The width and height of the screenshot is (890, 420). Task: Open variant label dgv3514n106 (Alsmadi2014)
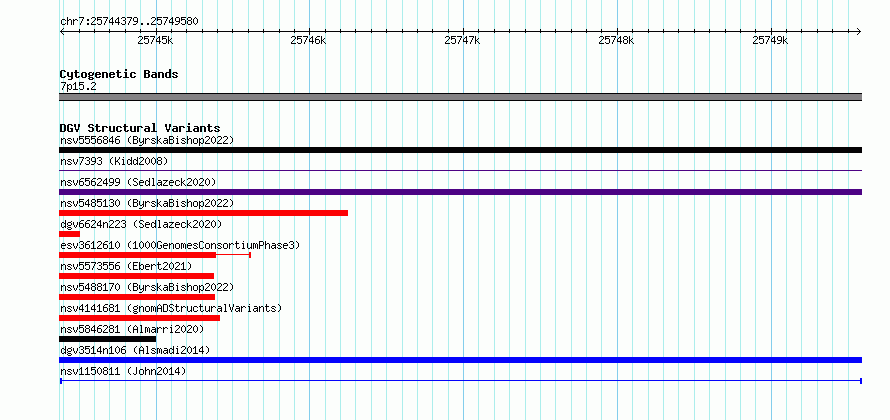point(135,350)
